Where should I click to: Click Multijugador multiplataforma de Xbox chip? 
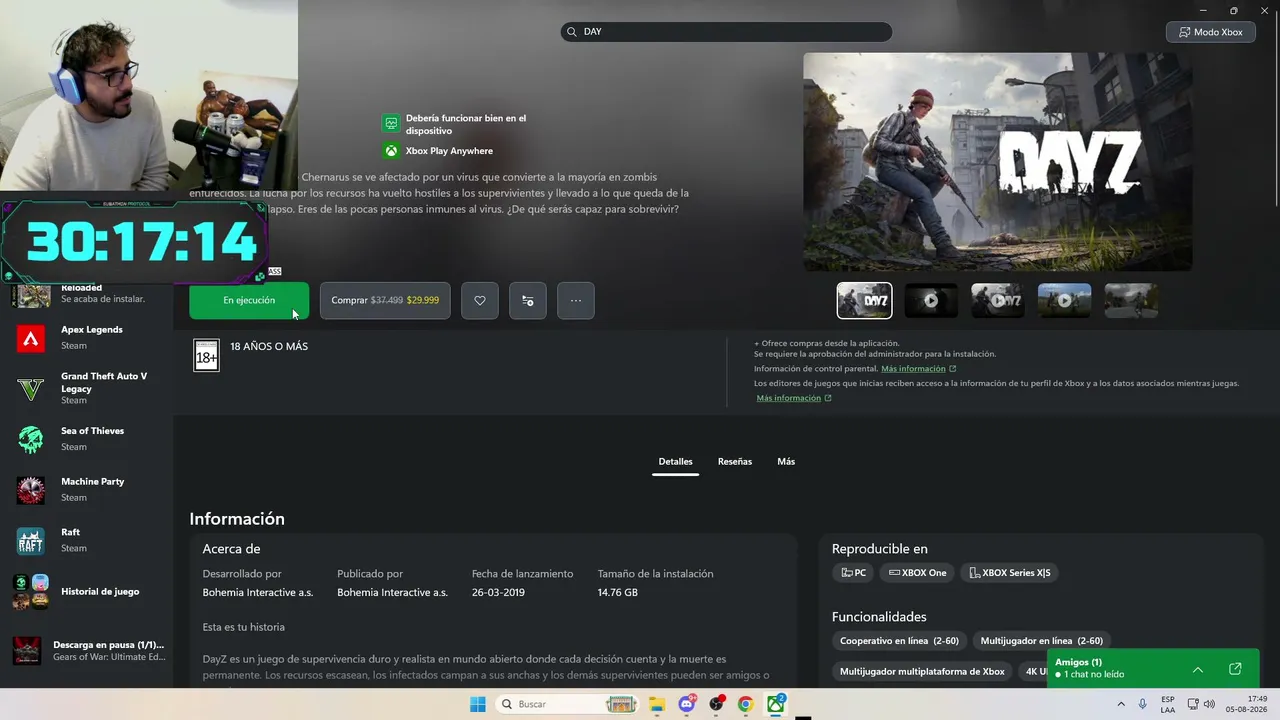pos(922,672)
